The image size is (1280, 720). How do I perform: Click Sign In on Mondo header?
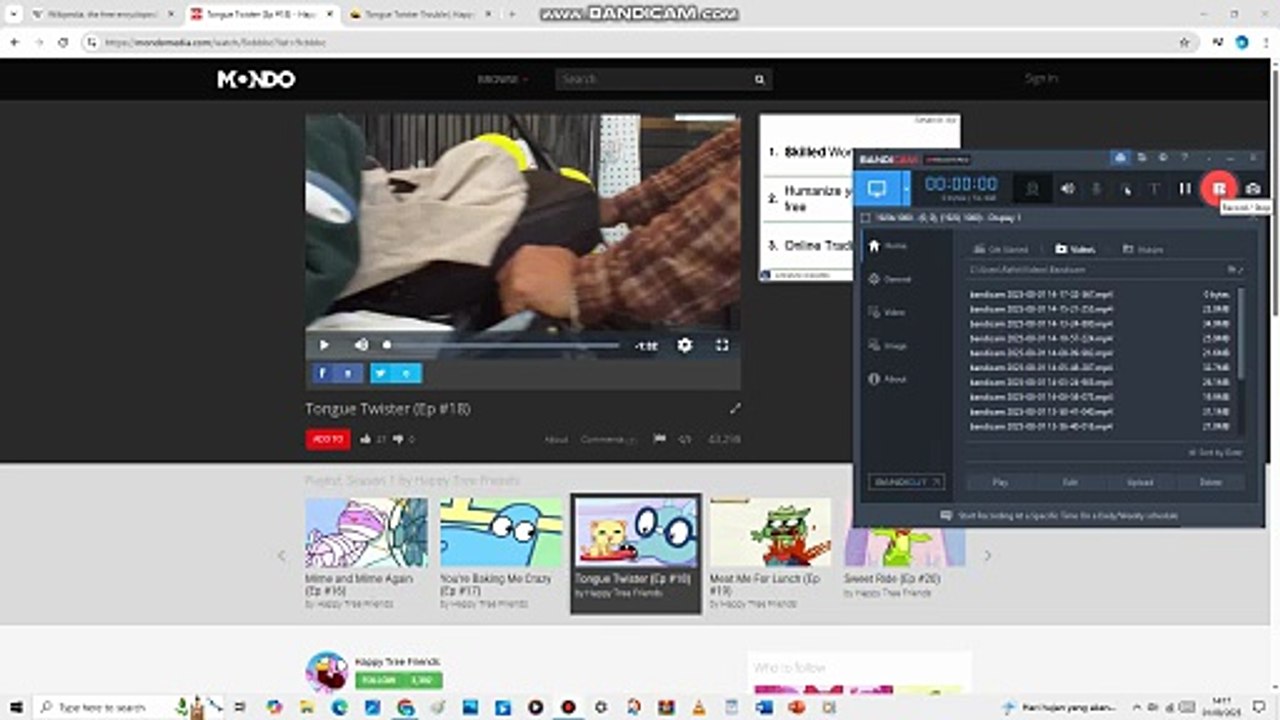[1040, 78]
